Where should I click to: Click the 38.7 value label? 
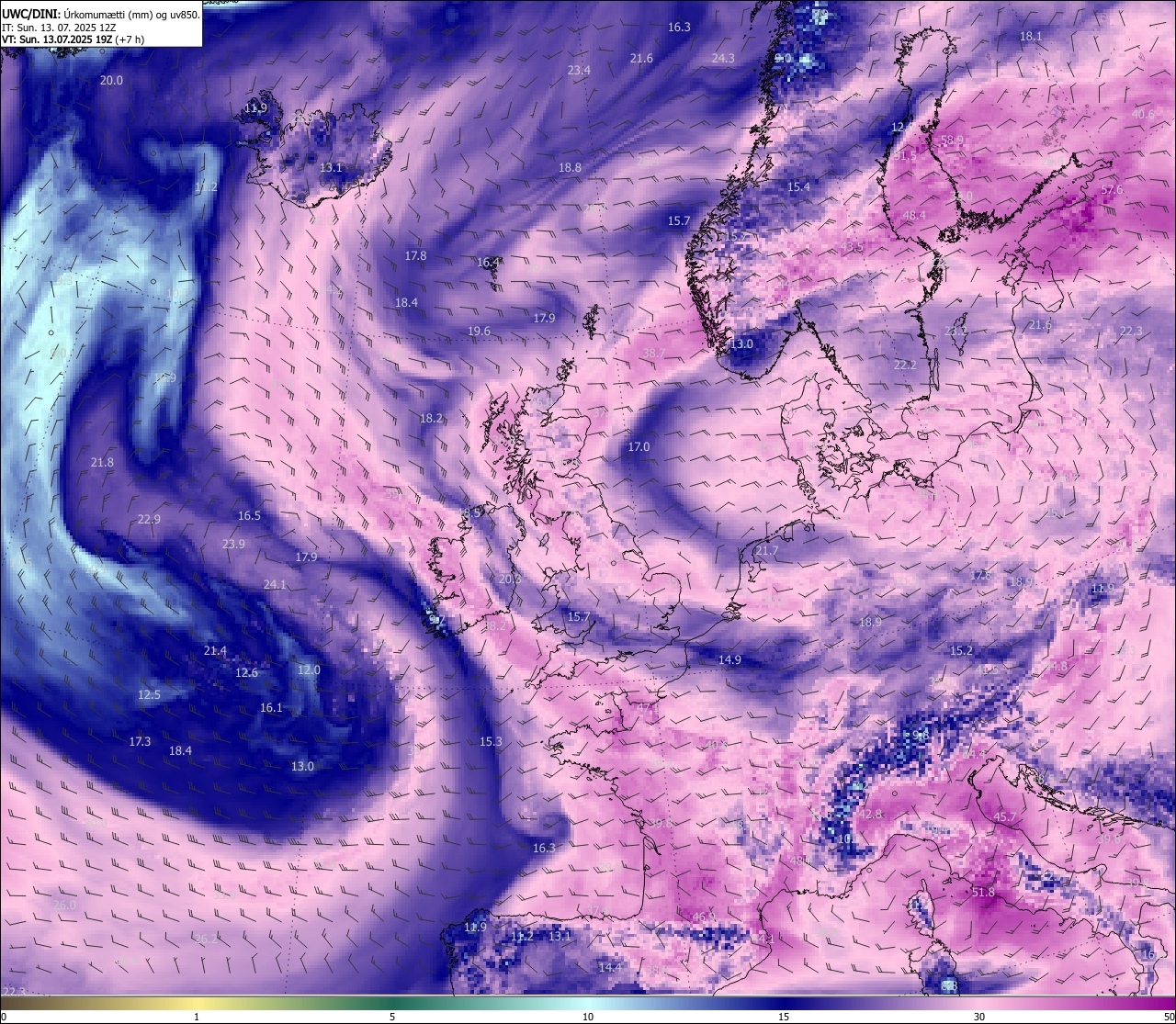pyautogui.click(x=653, y=354)
